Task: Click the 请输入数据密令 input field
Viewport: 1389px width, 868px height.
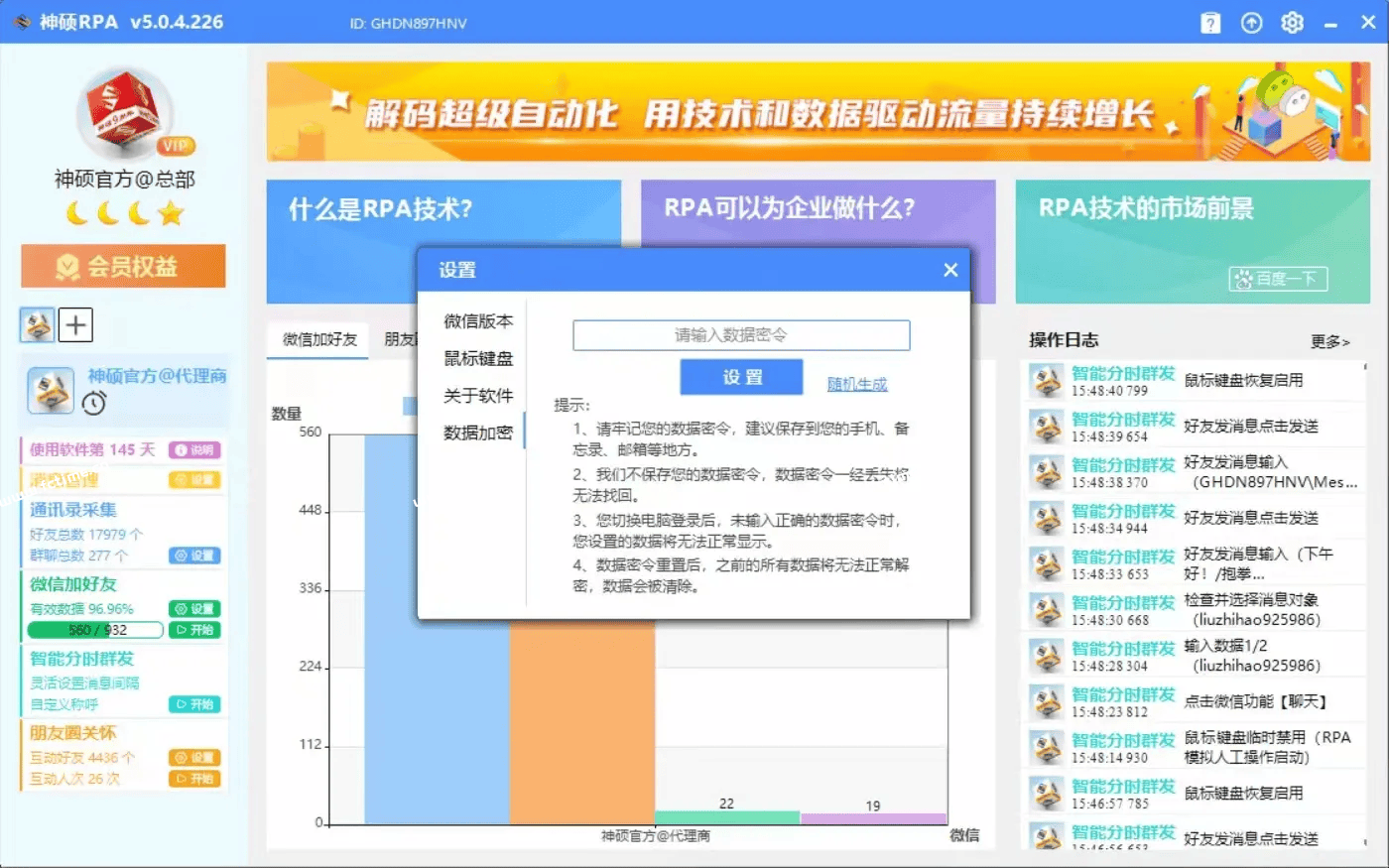Action: (741, 335)
